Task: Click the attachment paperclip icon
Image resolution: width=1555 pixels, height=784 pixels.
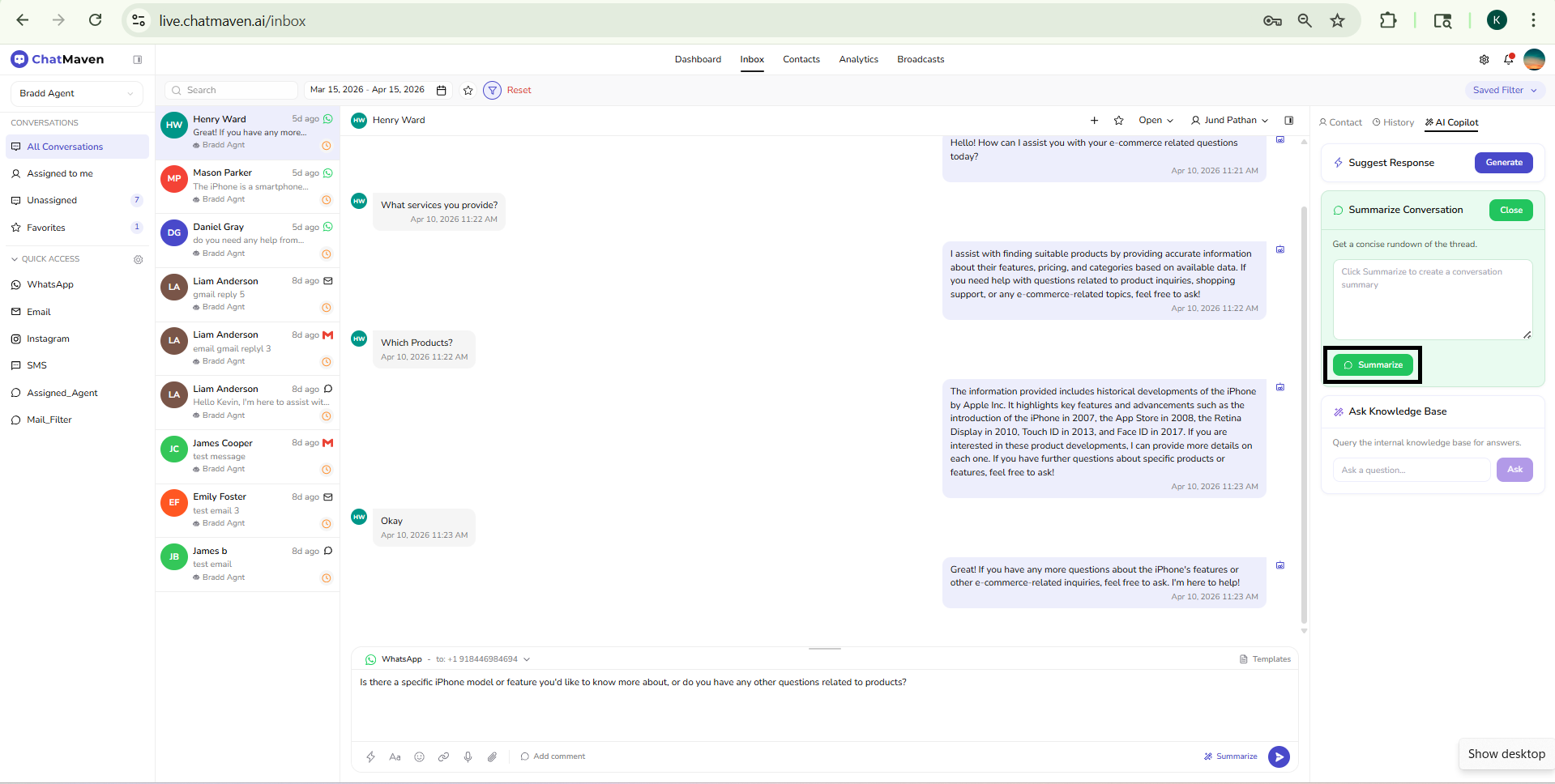Action: [492, 756]
